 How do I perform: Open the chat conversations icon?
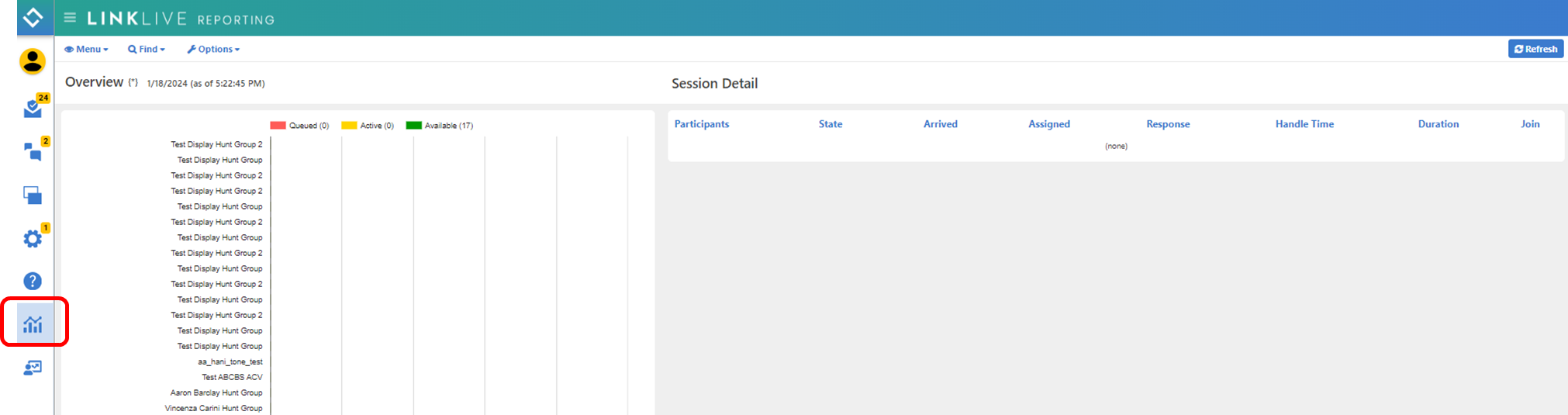click(33, 151)
